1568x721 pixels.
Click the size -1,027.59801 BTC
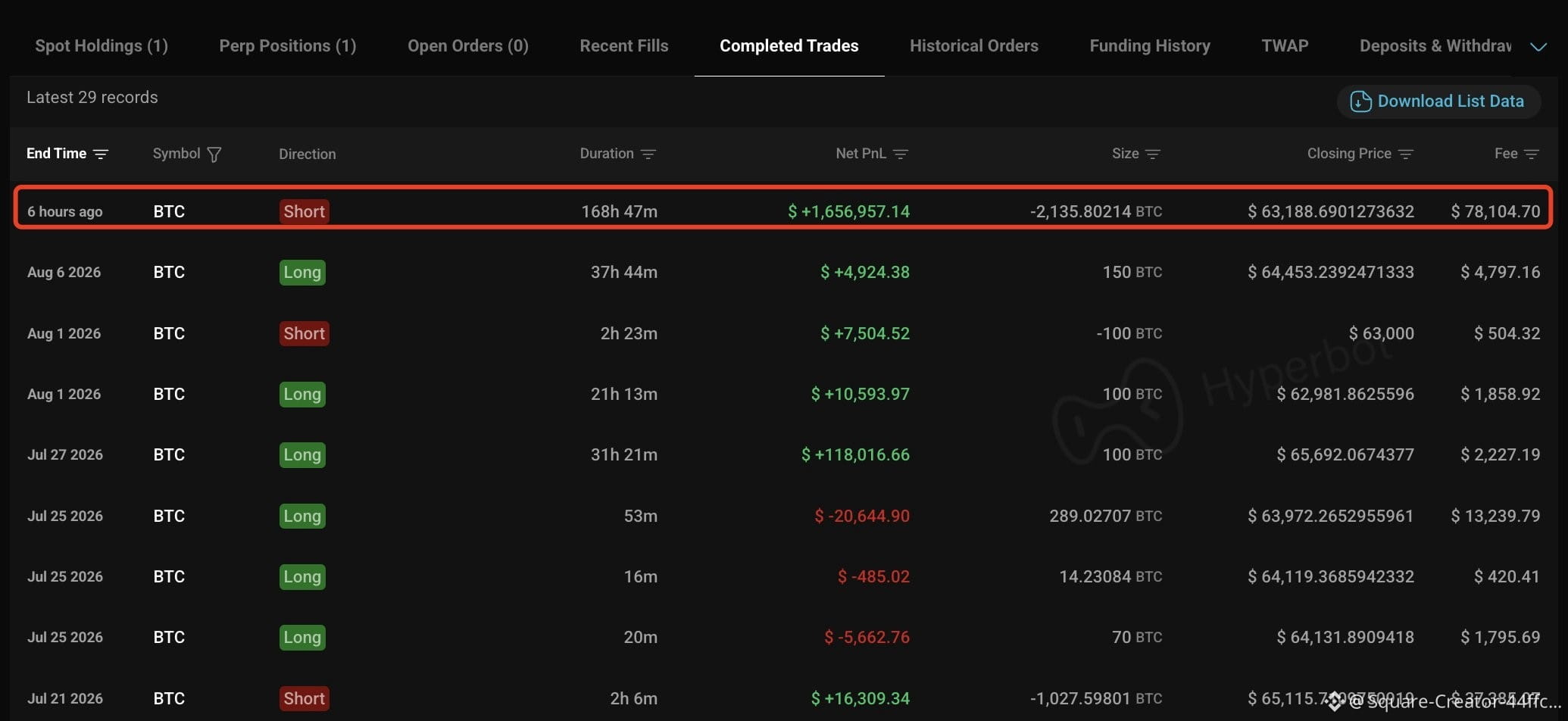coord(1096,698)
